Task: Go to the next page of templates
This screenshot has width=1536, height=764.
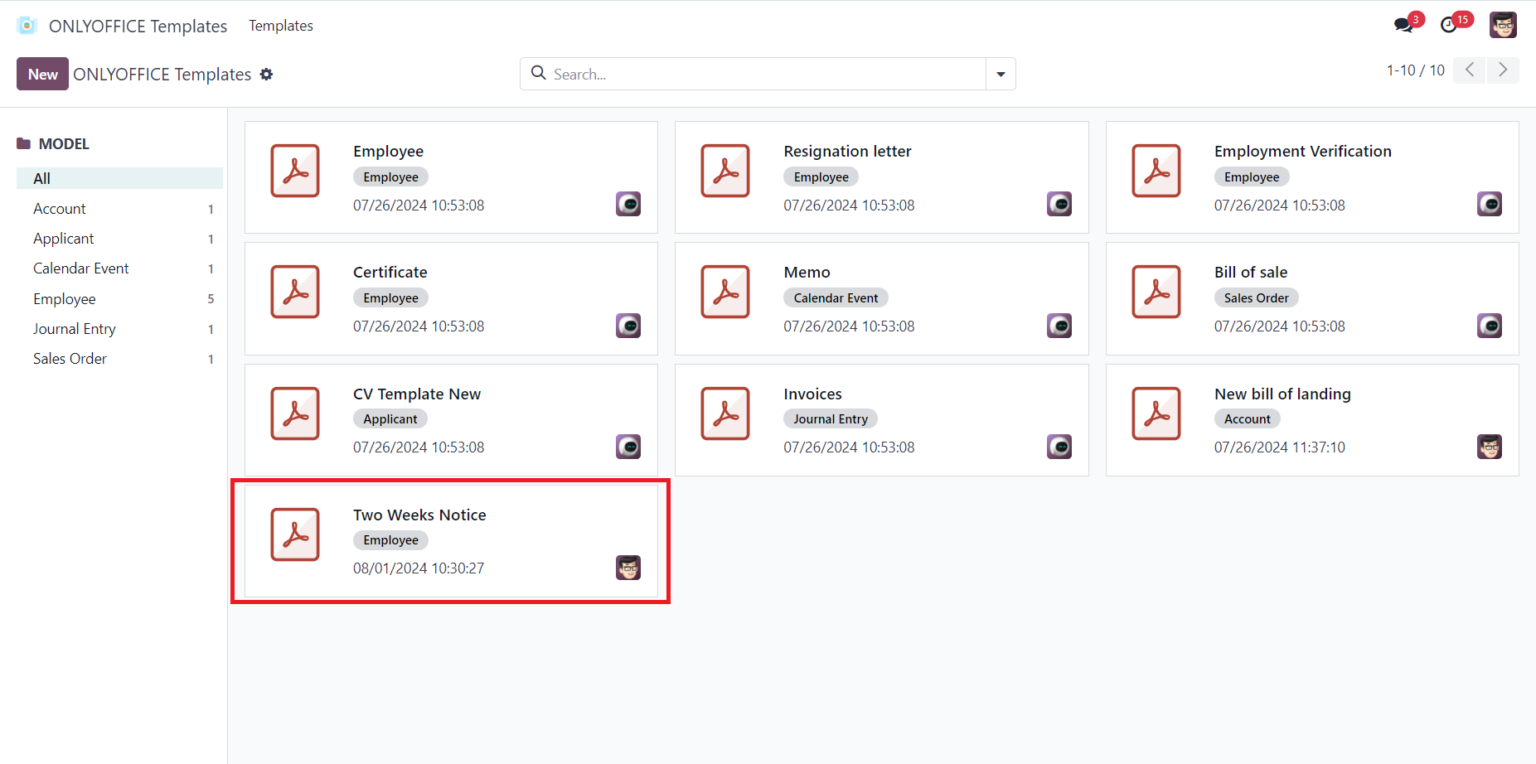Action: [1503, 70]
